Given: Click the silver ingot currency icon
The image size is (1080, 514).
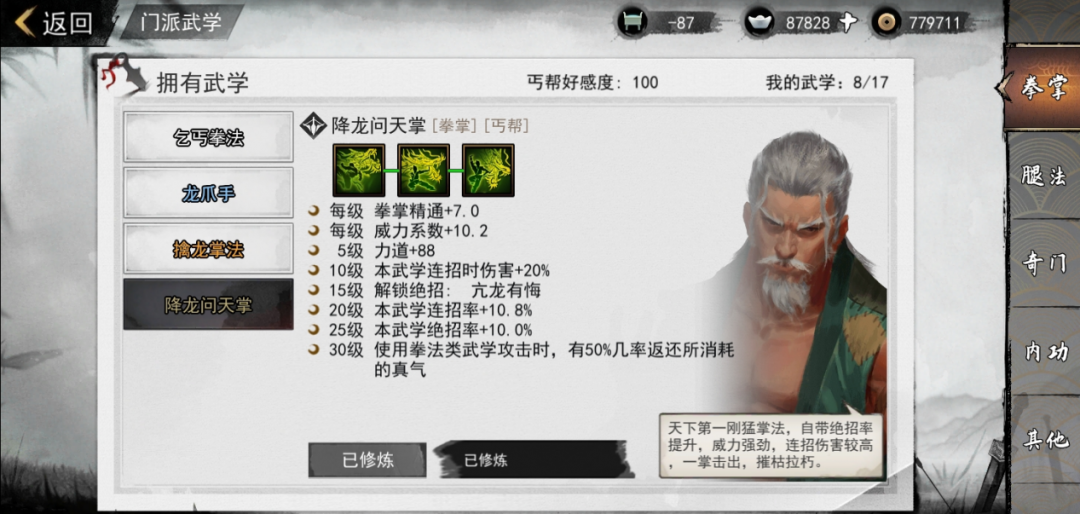Looking at the screenshot, I should (760, 23).
